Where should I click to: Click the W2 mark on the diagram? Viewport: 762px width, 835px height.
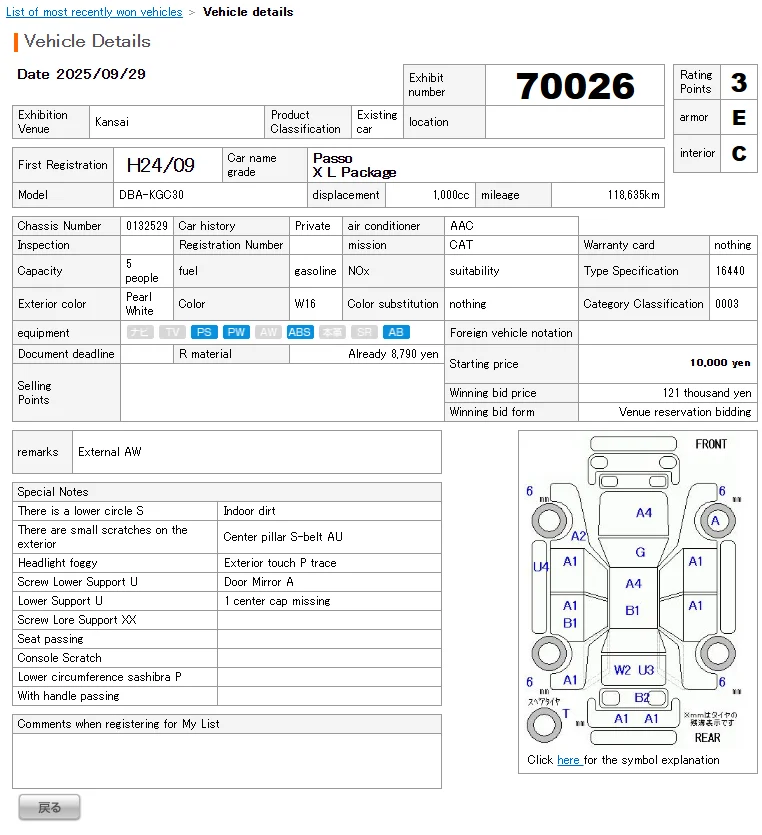(x=622, y=670)
